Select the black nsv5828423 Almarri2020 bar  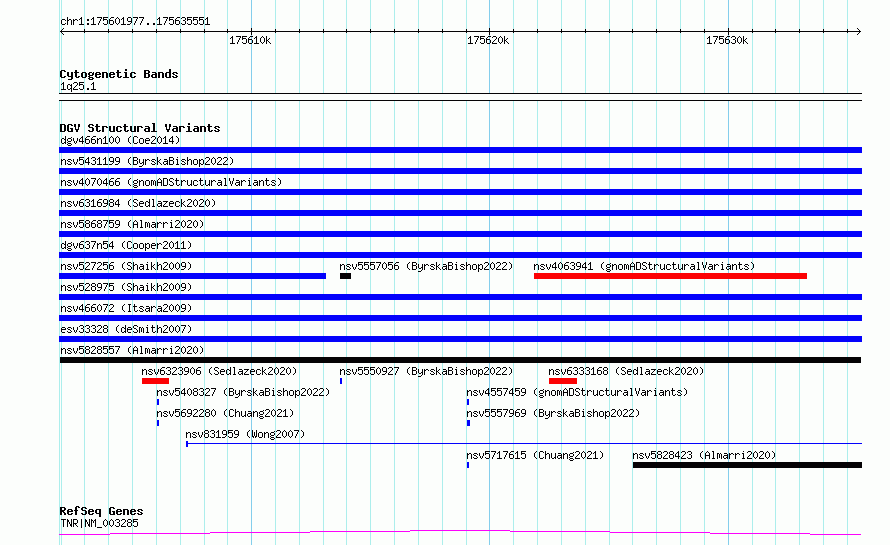pyautogui.click(x=747, y=465)
